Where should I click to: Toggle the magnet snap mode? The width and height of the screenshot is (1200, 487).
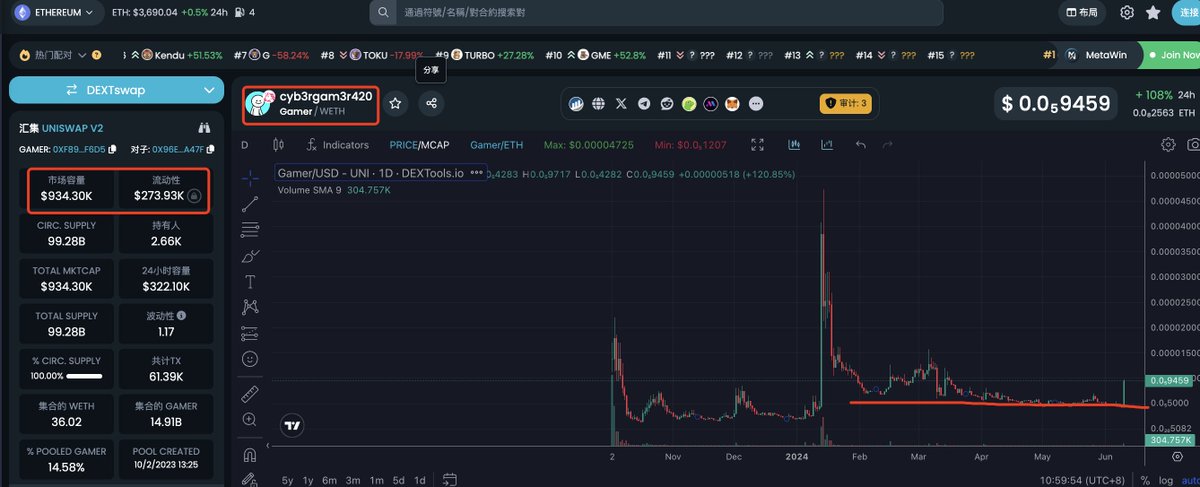click(250, 454)
